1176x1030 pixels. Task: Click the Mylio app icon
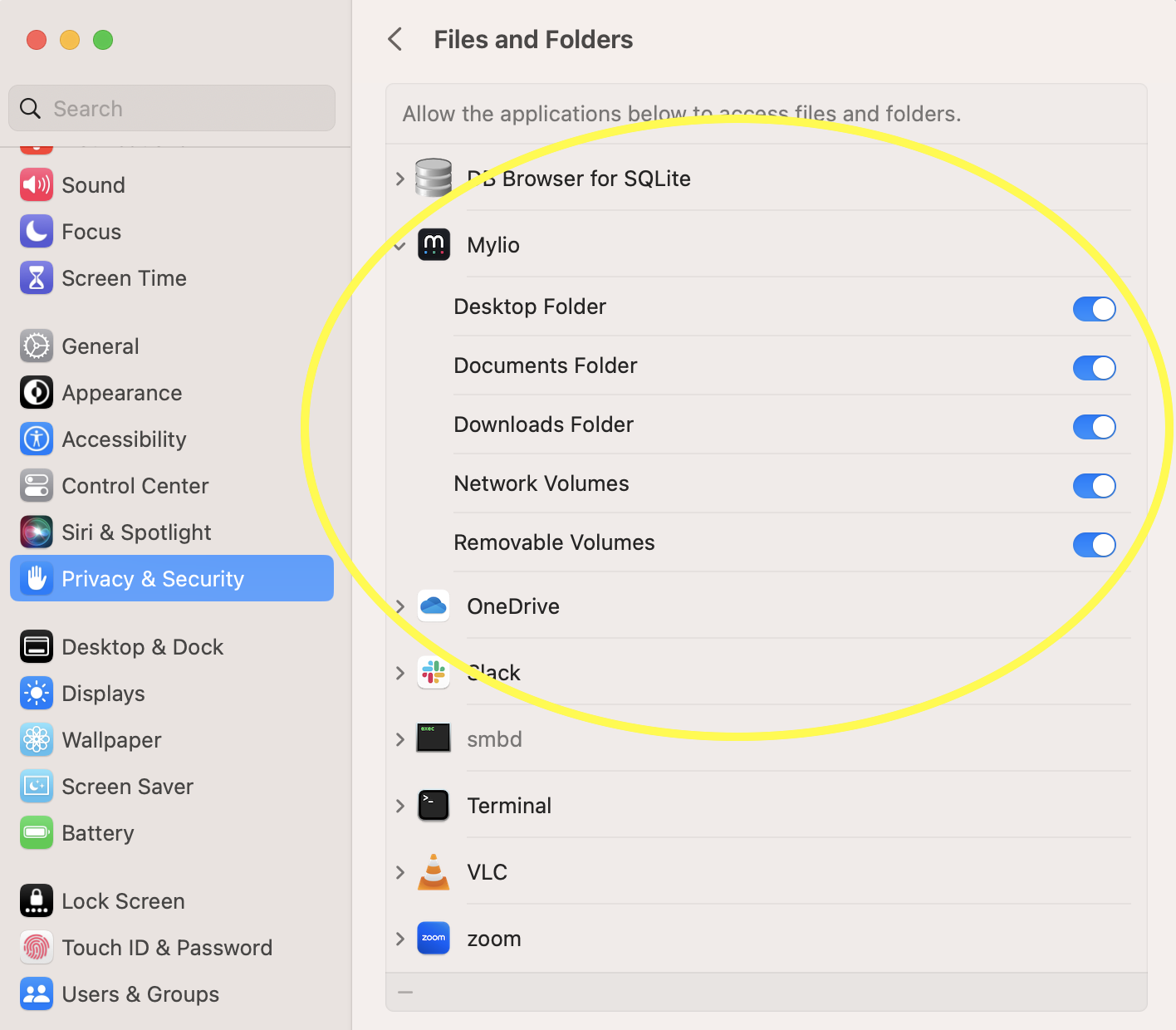pyautogui.click(x=434, y=245)
